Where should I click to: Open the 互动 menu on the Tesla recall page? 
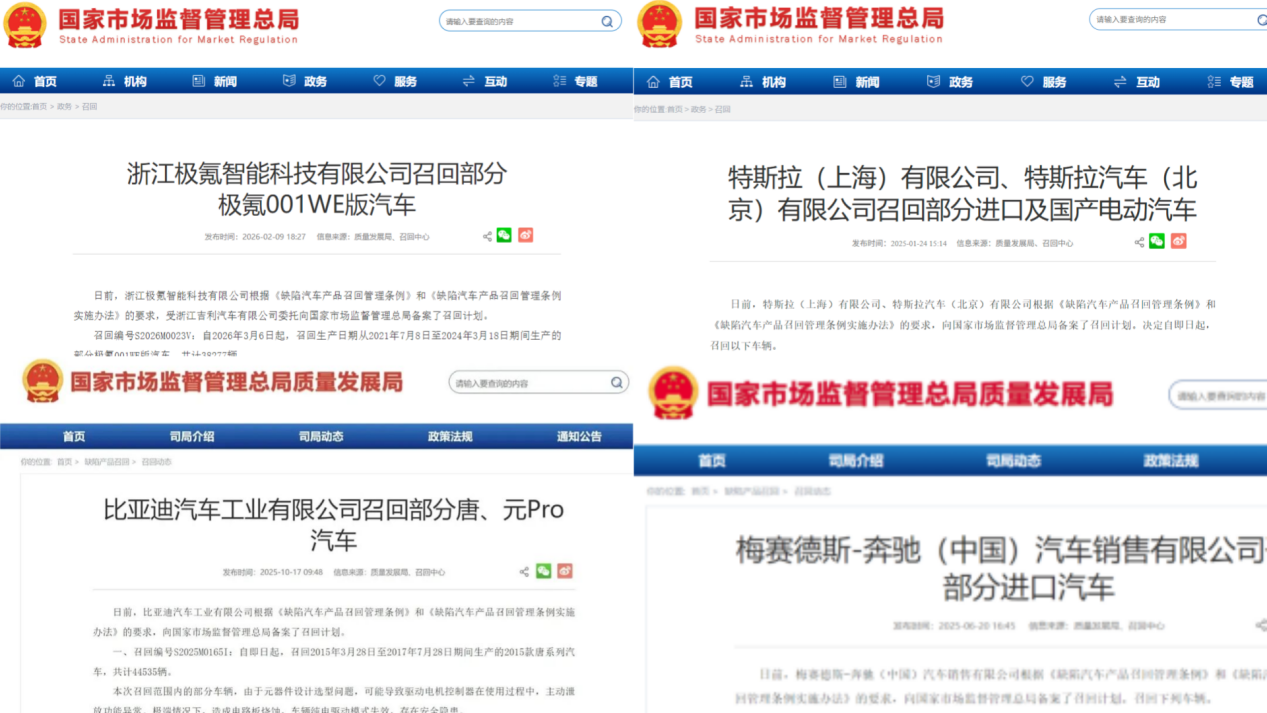click(1137, 82)
